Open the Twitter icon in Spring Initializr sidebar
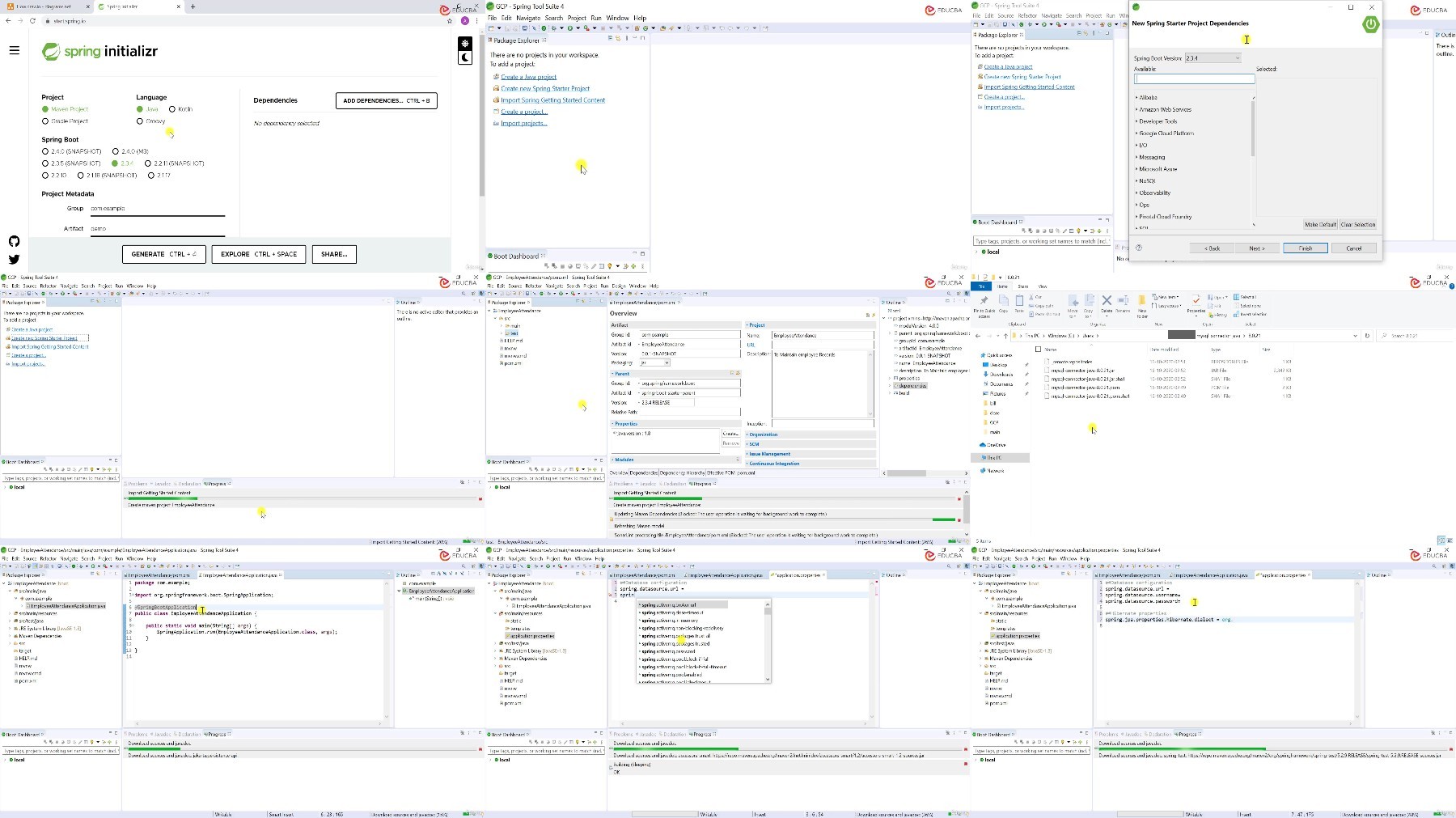The height and width of the screenshot is (818, 1456). 14,260
